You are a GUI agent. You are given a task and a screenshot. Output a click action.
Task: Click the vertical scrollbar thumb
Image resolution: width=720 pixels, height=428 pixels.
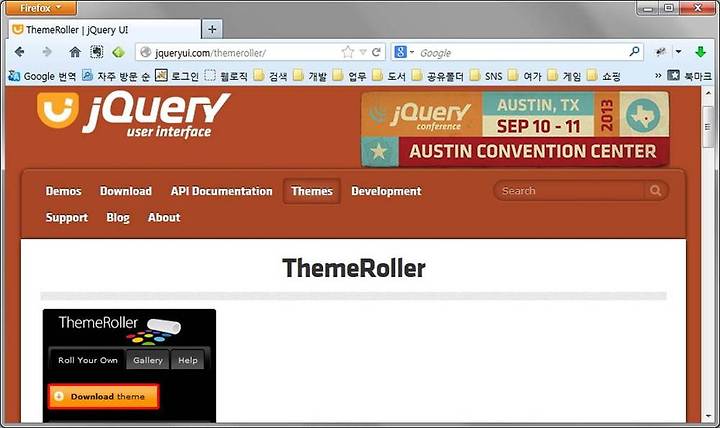tap(708, 127)
